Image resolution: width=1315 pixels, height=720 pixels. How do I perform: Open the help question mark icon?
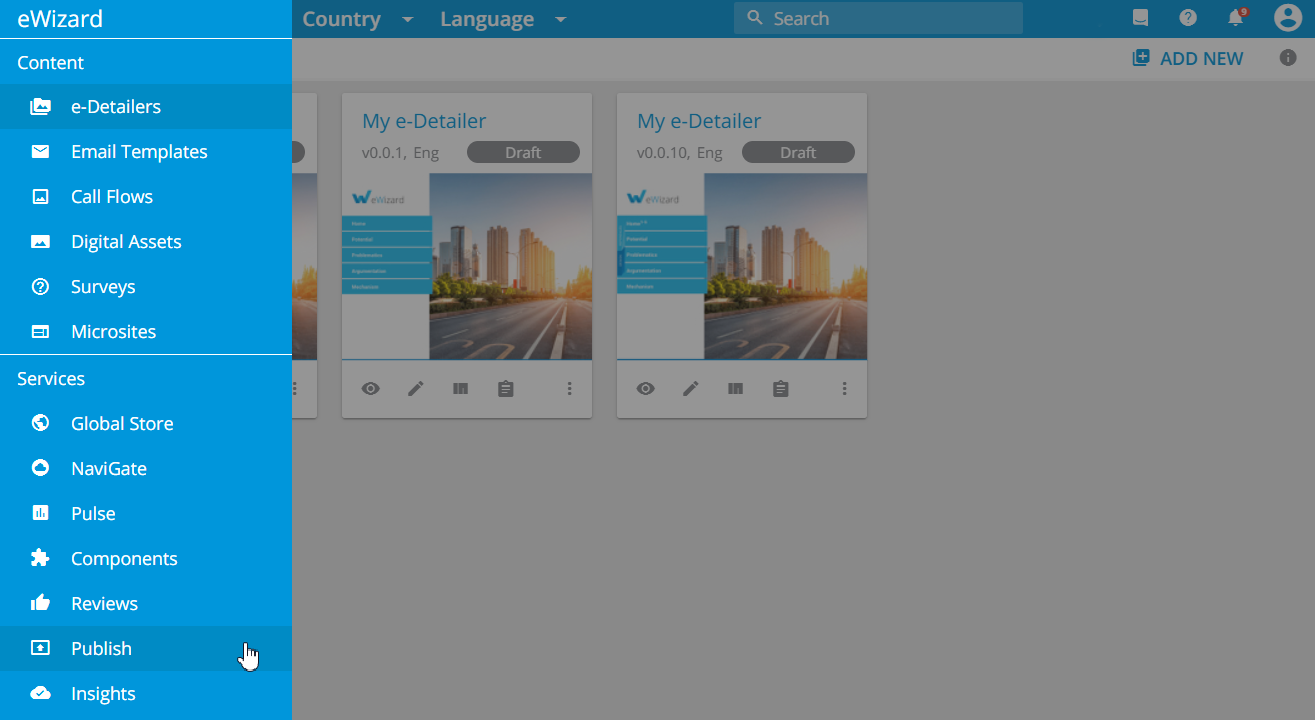[x=1188, y=18]
